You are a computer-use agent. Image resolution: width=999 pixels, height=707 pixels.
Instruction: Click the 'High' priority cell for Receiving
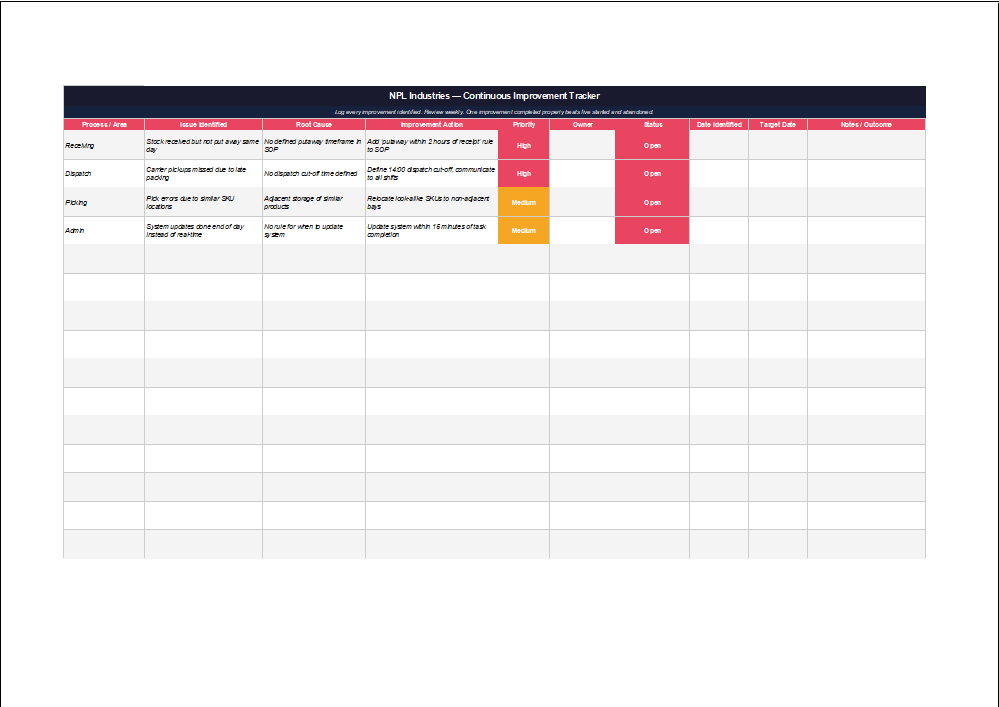click(x=524, y=146)
